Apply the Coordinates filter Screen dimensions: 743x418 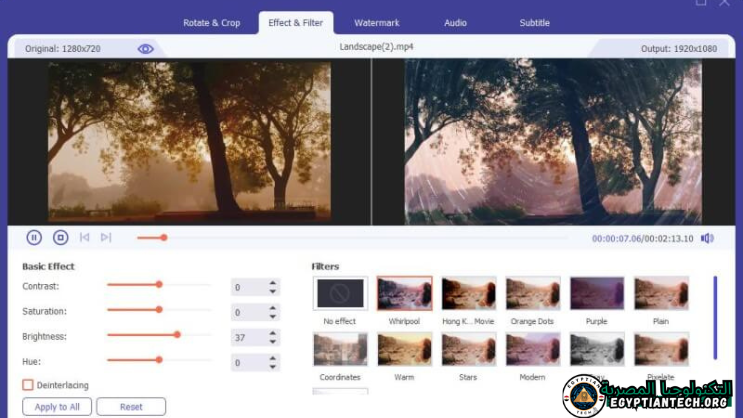point(340,349)
